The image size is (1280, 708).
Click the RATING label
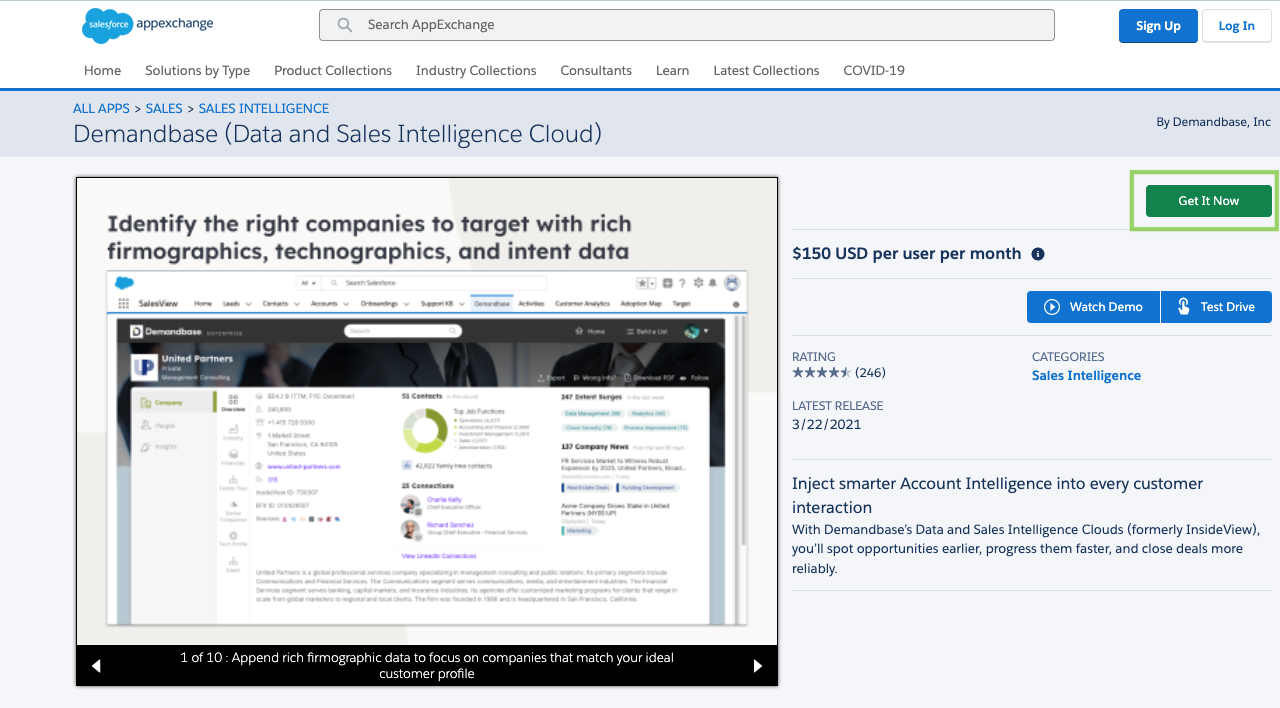814,357
